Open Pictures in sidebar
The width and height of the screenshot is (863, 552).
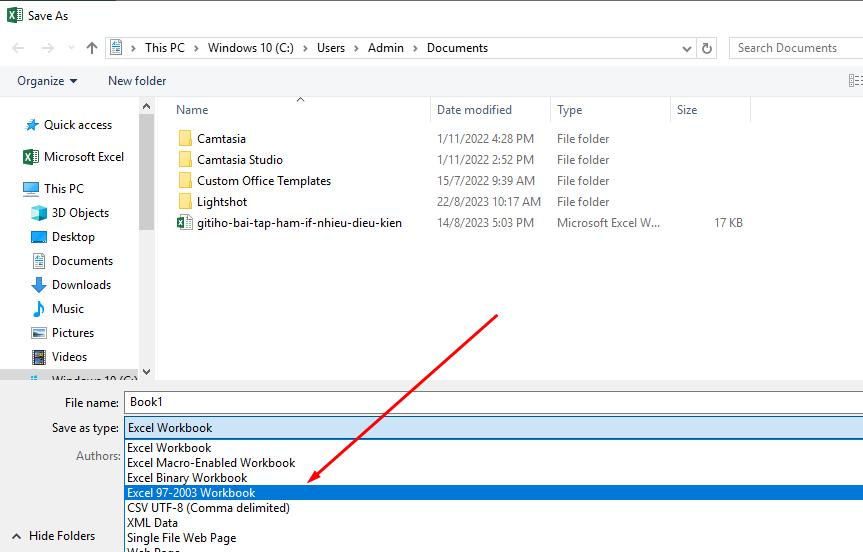pos(73,333)
